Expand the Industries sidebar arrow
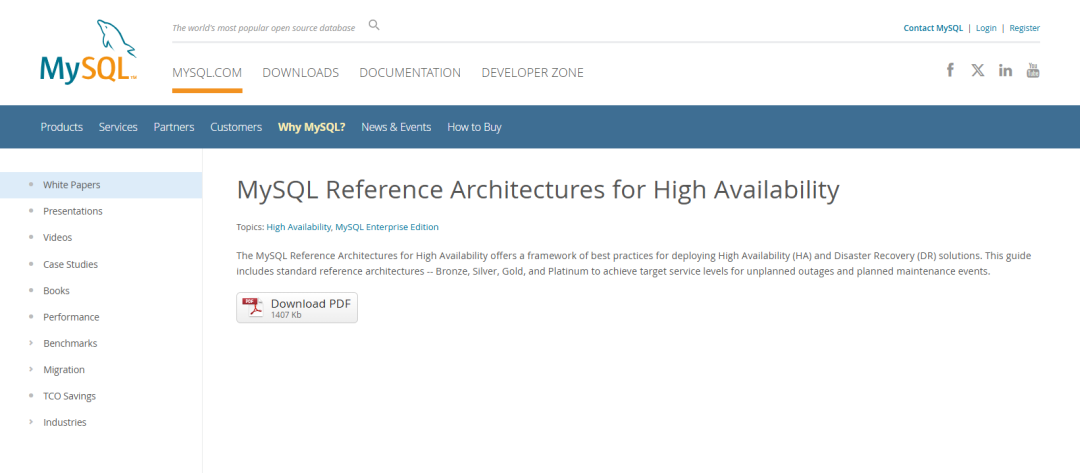 click(x=31, y=422)
